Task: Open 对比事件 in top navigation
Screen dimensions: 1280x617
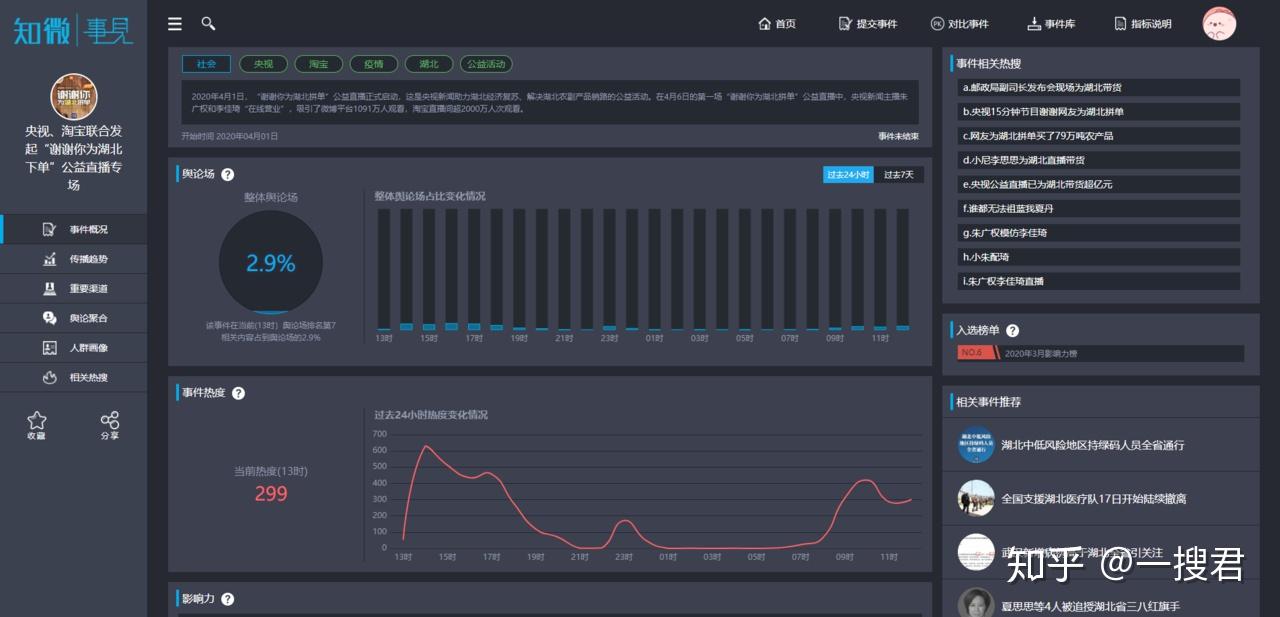Action: pyautogui.click(x=959, y=24)
